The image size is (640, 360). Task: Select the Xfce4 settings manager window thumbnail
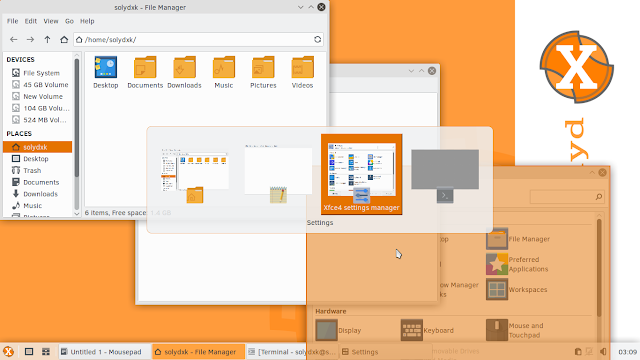tap(362, 174)
